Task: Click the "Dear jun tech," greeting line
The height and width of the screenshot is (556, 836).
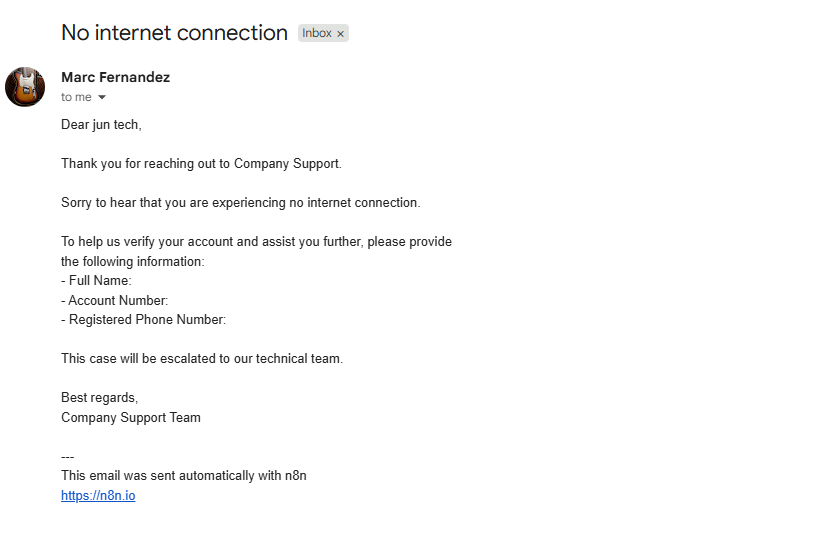Action: [x=101, y=125]
